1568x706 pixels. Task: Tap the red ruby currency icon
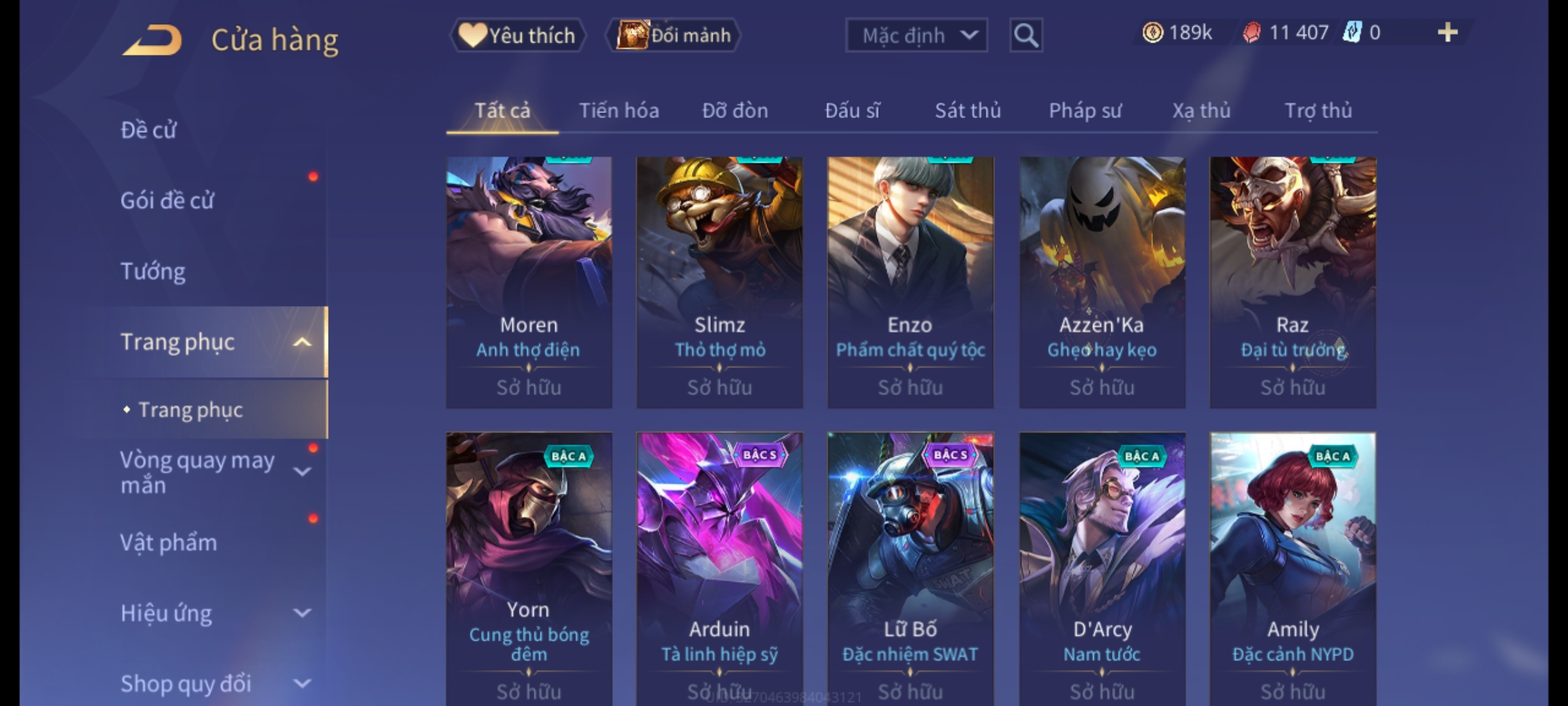[1251, 33]
